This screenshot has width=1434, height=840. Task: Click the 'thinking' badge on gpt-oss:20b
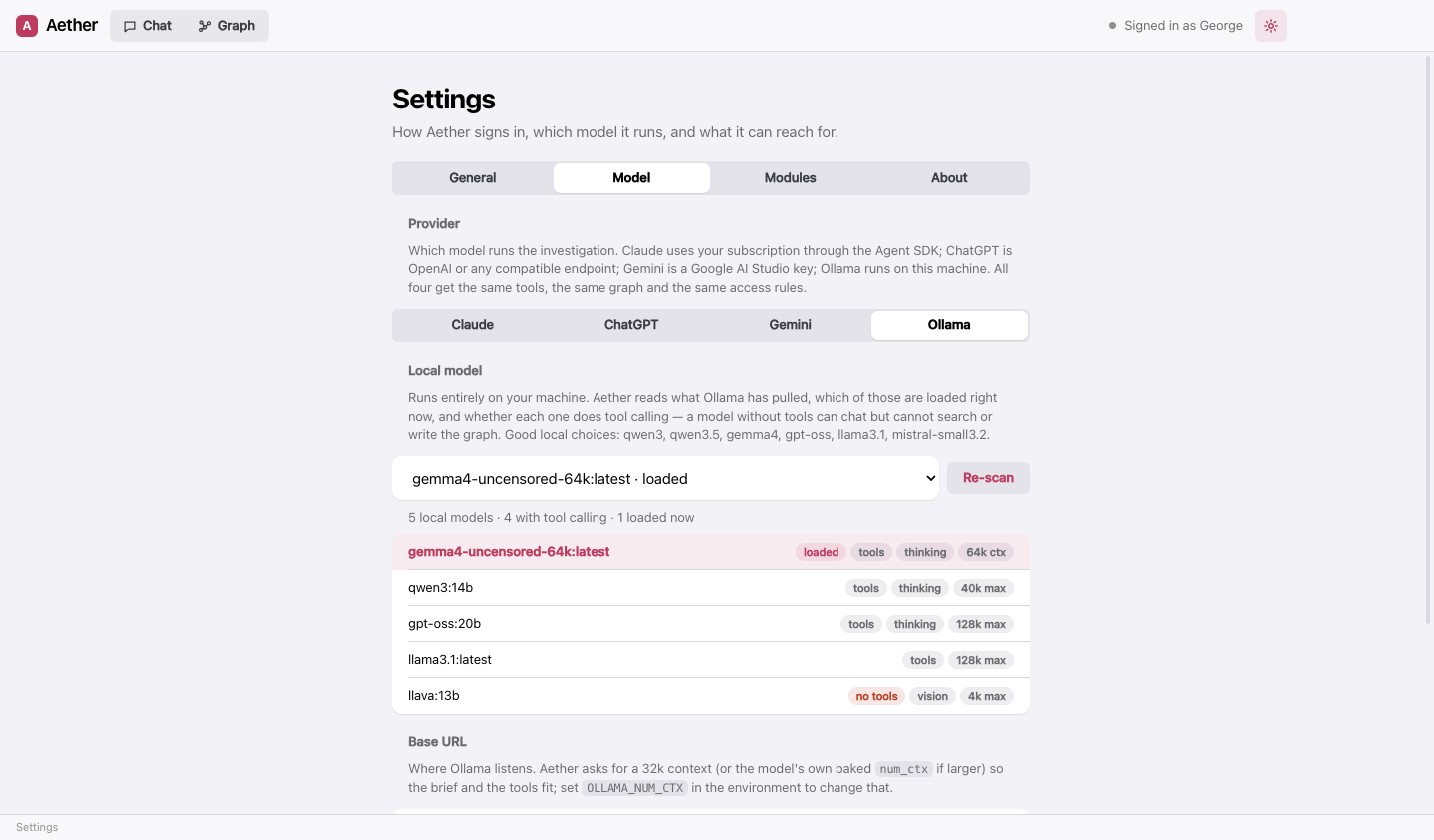pyautogui.click(x=915, y=624)
